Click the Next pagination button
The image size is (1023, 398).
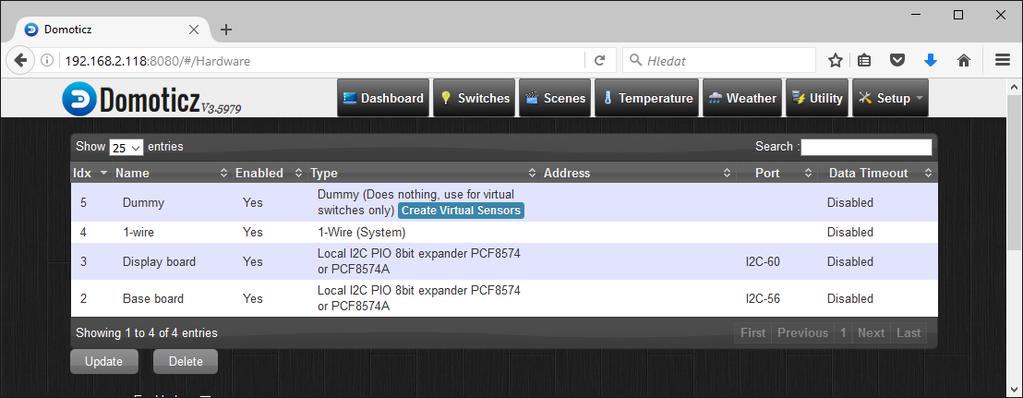[871, 333]
